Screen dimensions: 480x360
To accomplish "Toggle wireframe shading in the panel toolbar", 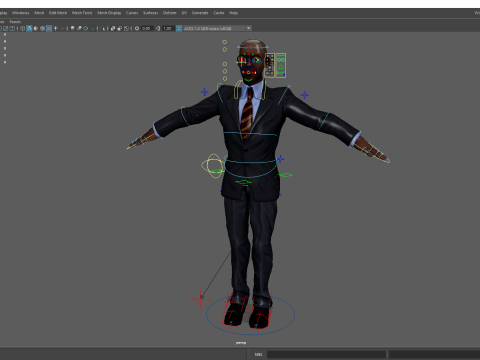I will point(23,28).
